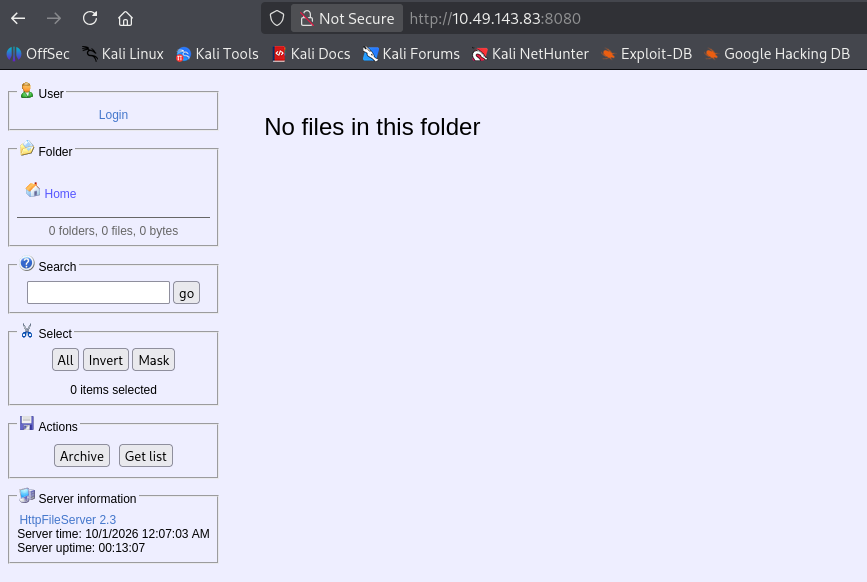
Task: Open the Kali Forums bookmark
Action: click(411, 54)
